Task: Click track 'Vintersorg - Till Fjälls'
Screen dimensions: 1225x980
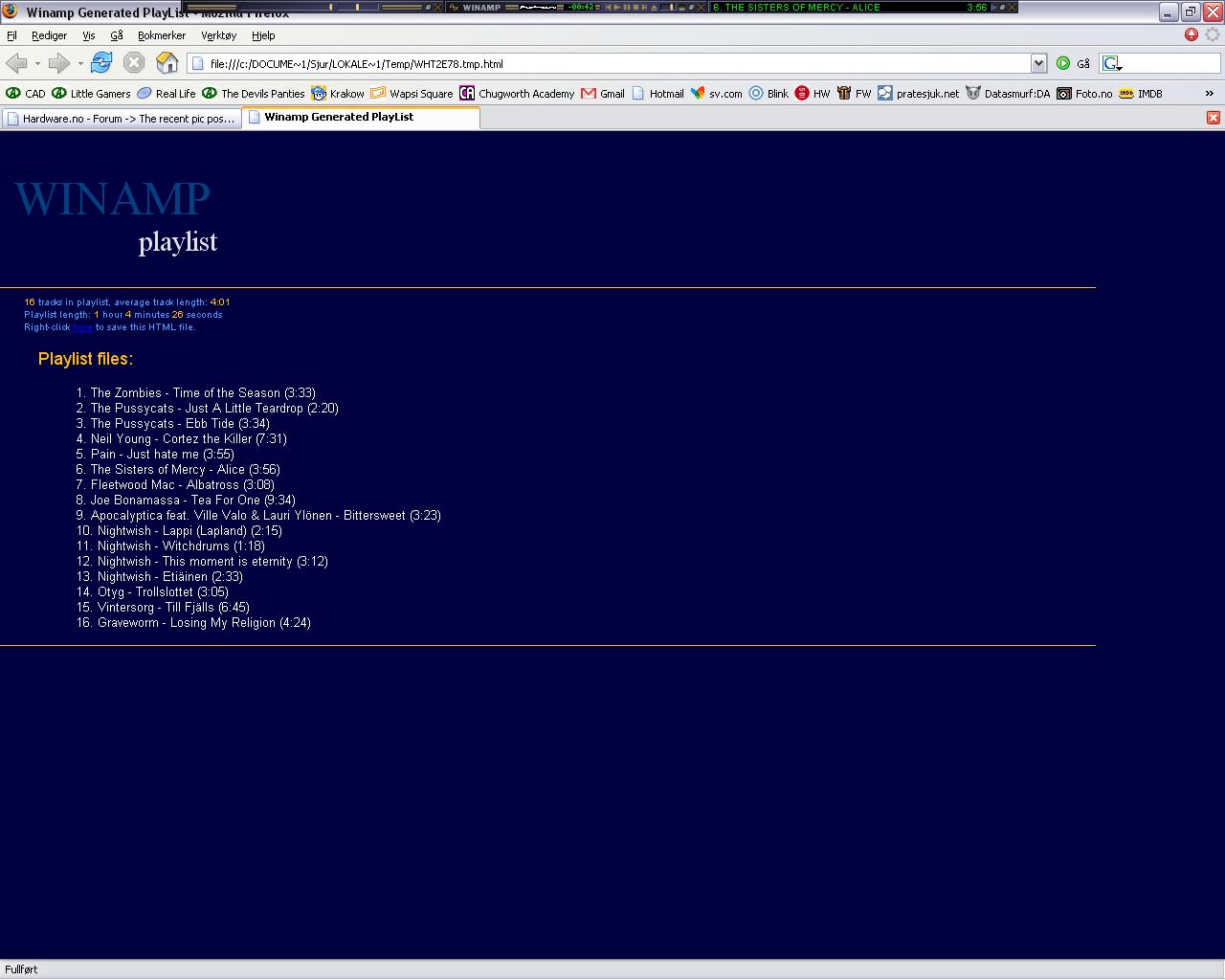Action: 173,608
